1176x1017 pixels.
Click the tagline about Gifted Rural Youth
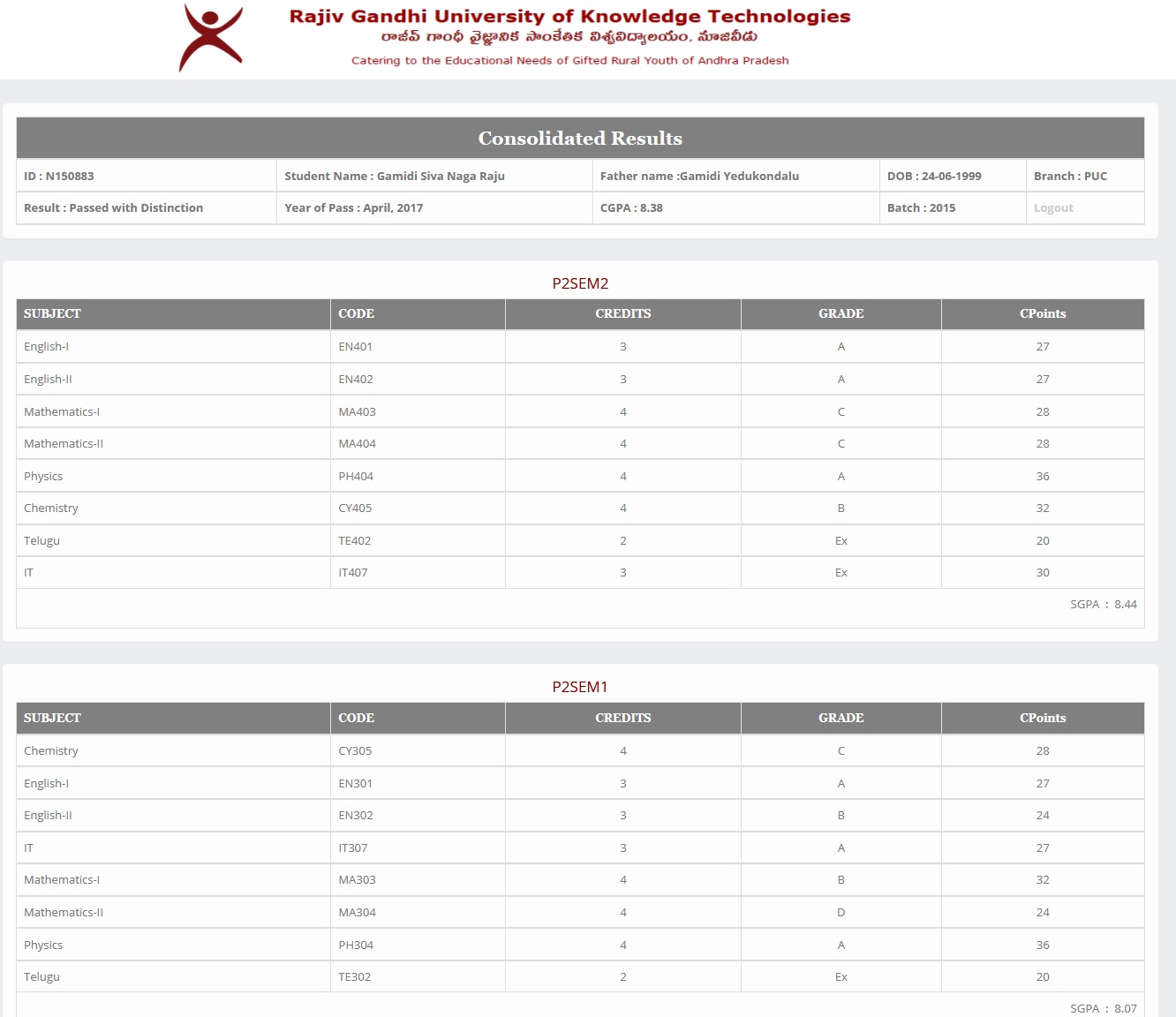point(570,61)
